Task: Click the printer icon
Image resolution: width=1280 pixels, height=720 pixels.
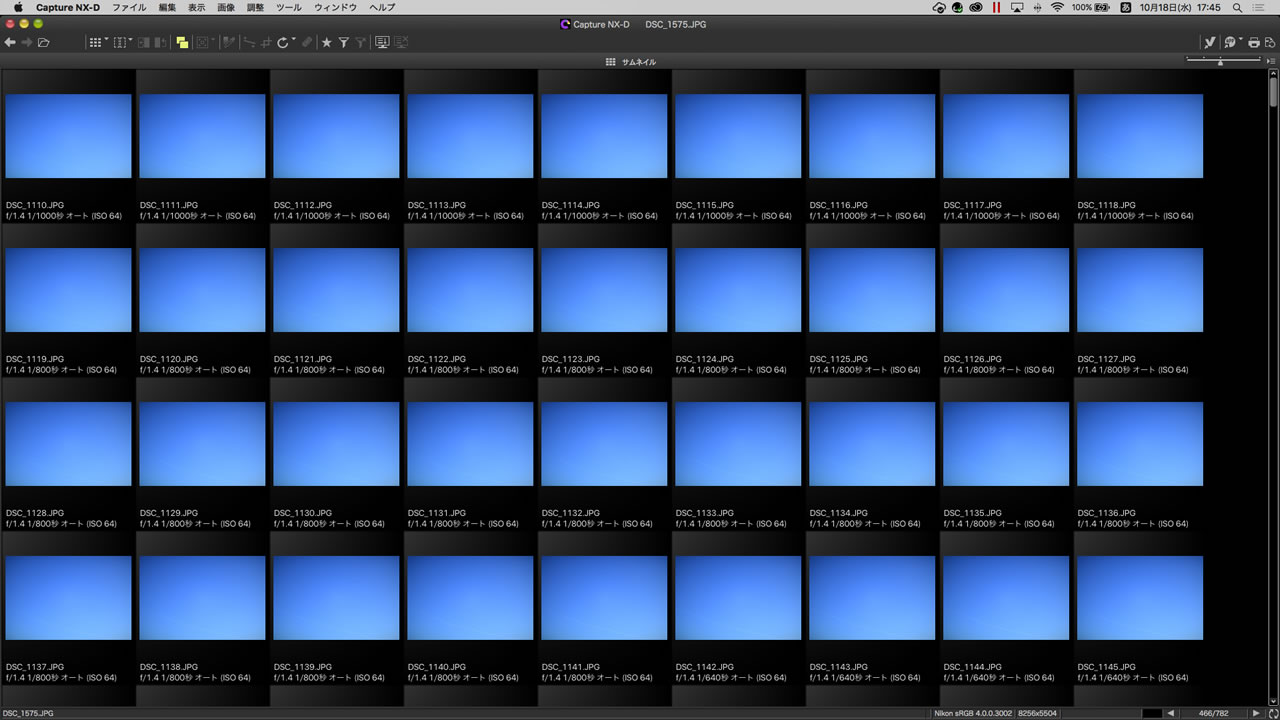Action: tap(1254, 42)
